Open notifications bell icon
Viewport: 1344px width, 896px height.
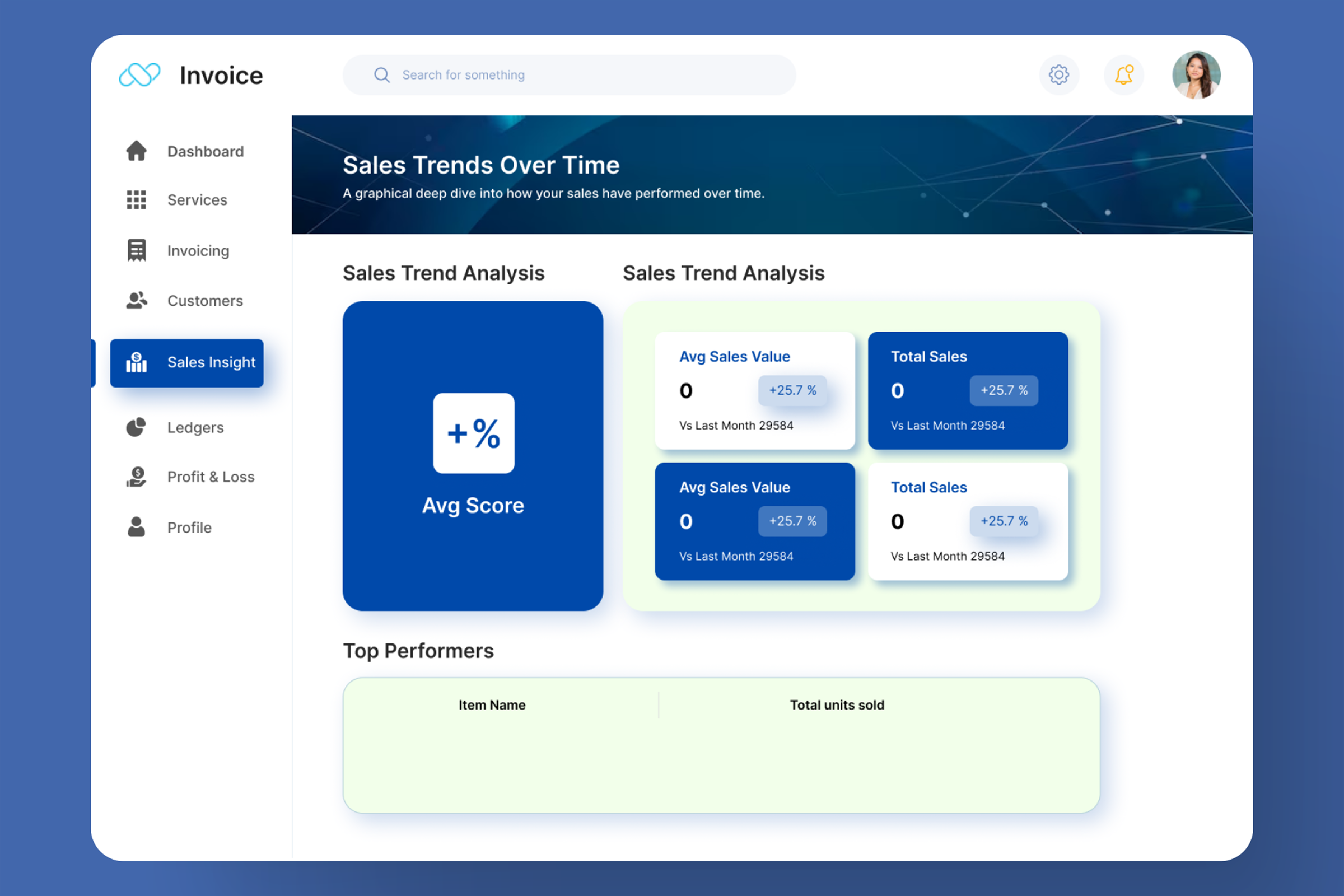1123,75
